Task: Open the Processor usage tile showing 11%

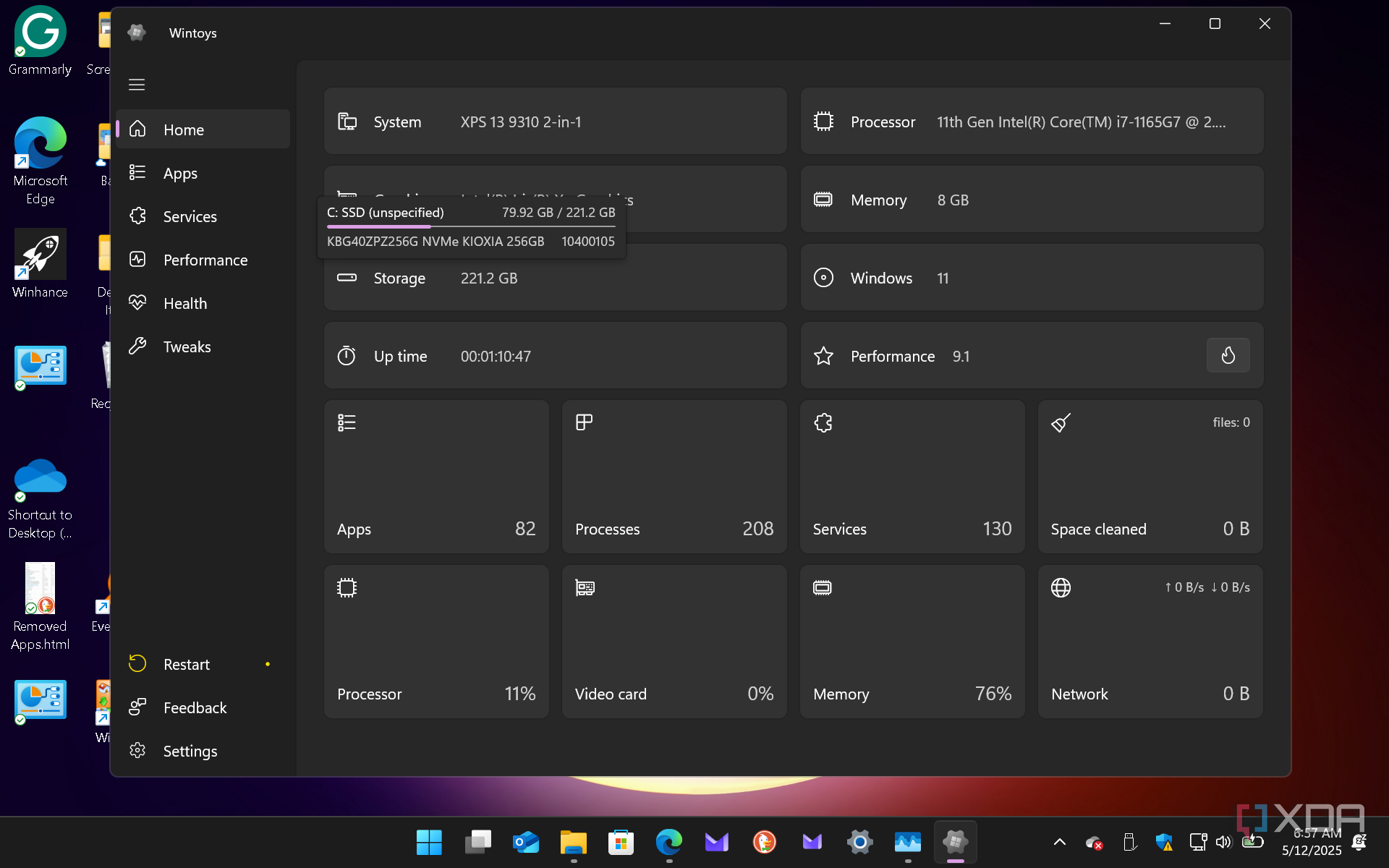Action: pyautogui.click(x=436, y=642)
